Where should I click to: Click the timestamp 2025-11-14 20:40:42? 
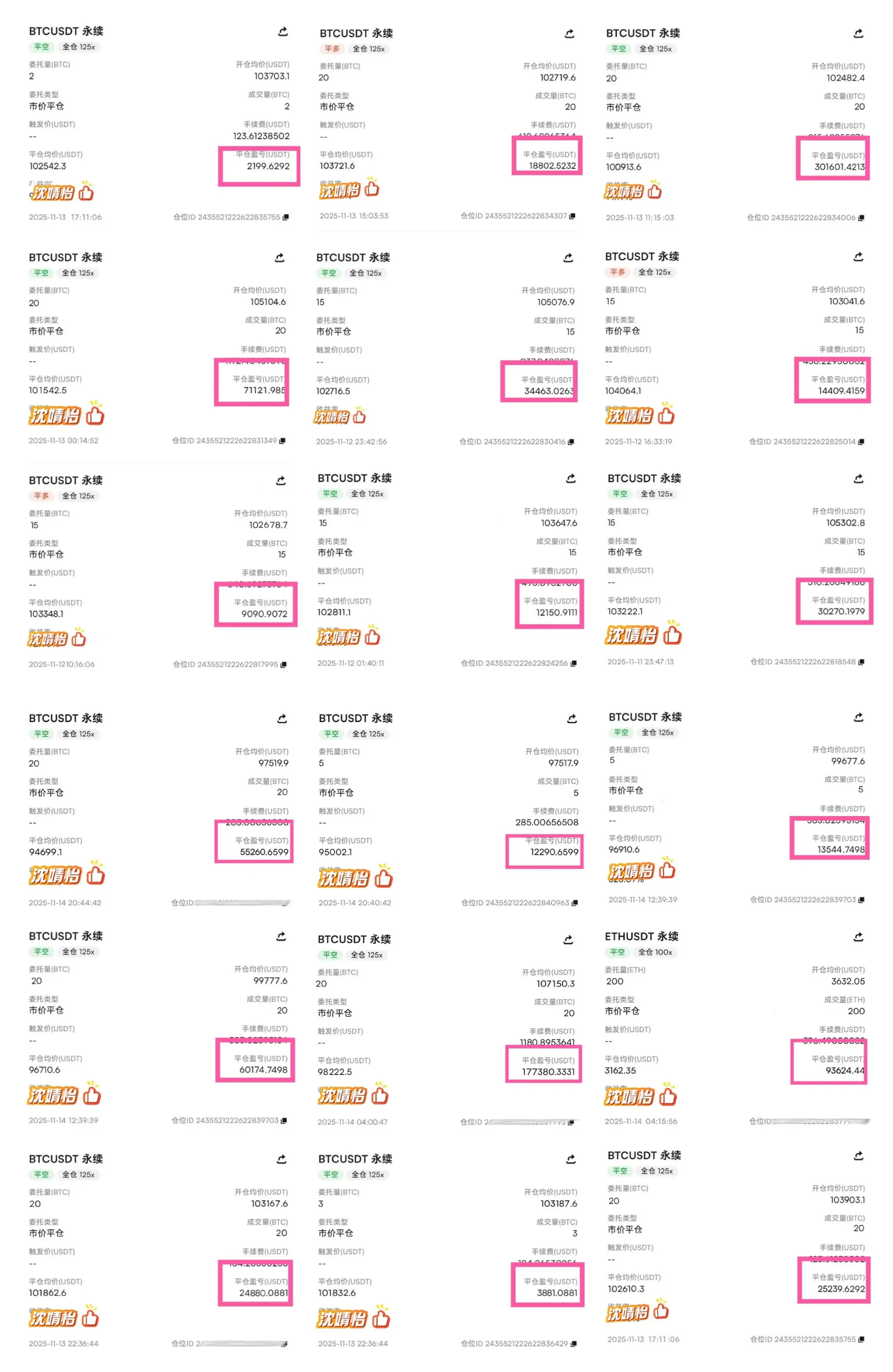pos(354,903)
